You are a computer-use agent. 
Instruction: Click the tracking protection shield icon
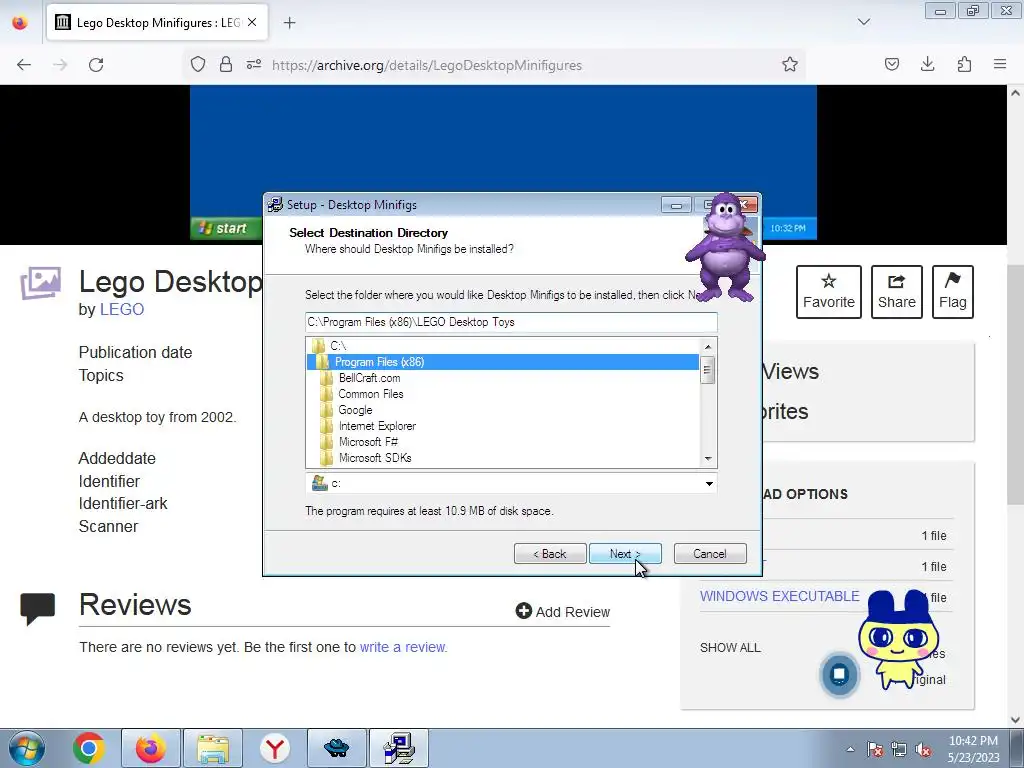tap(198, 64)
